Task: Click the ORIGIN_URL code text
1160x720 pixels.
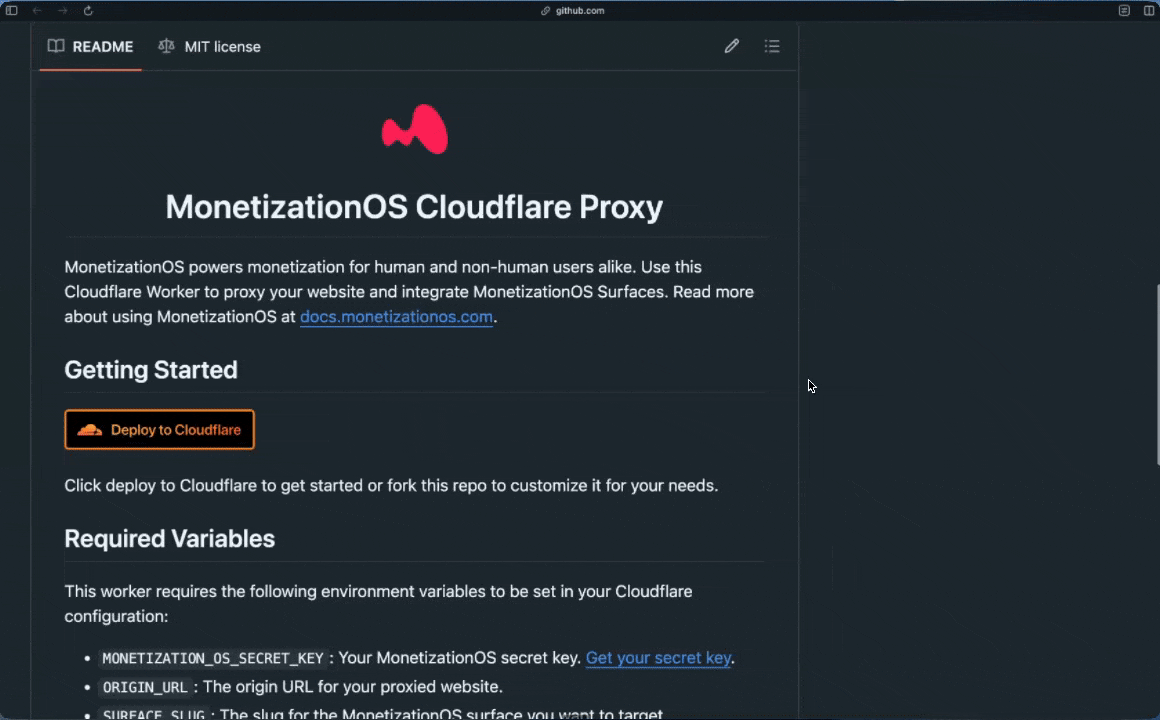Action: point(145,687)
